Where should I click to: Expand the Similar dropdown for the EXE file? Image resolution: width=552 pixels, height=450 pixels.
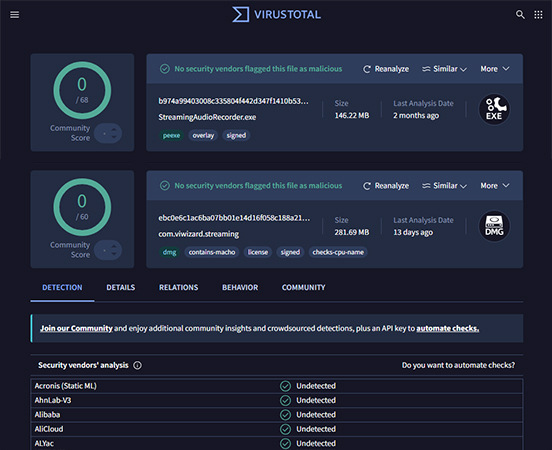444,69
